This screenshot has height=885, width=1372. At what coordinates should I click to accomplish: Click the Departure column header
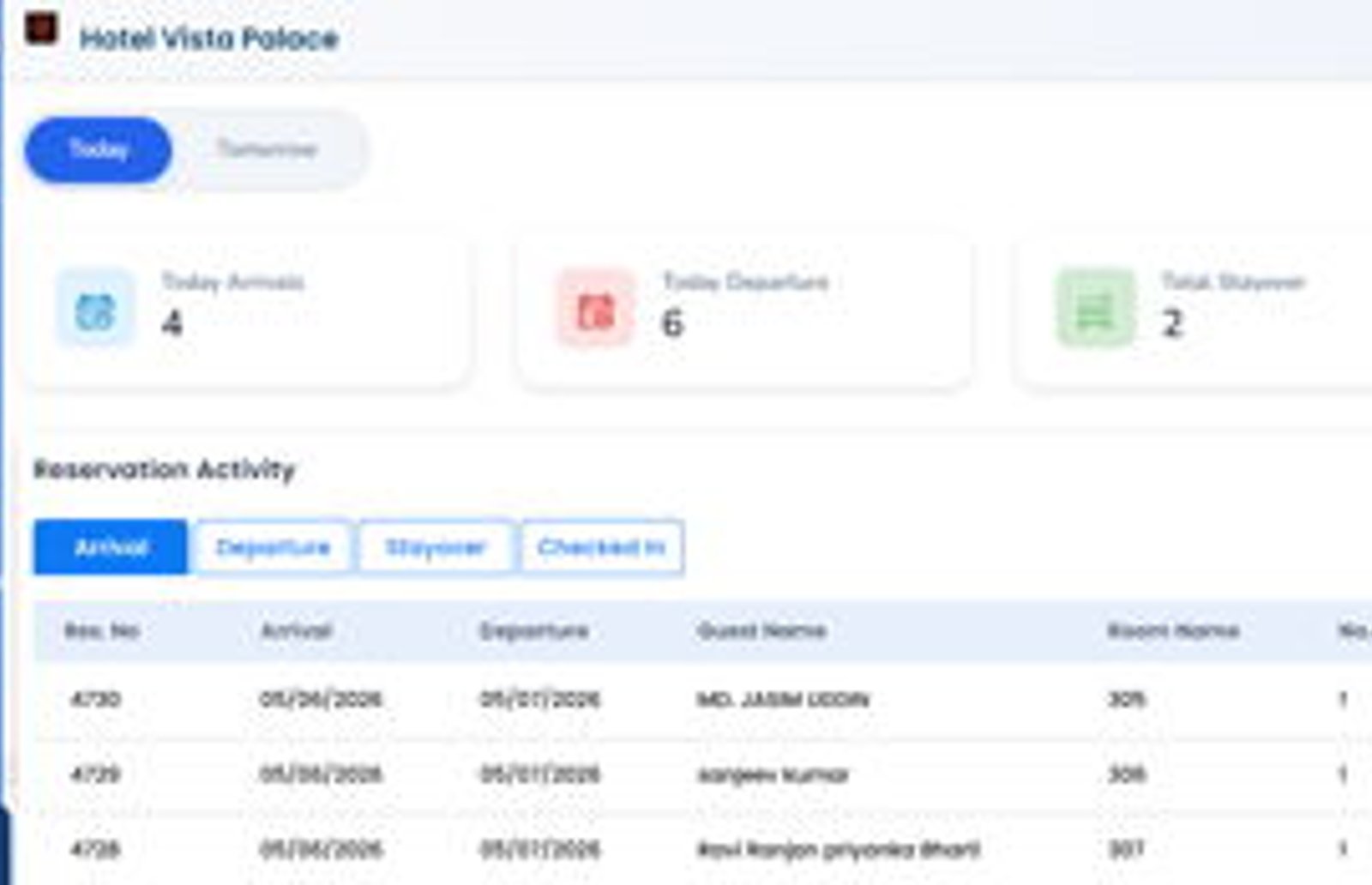(534, 631)
